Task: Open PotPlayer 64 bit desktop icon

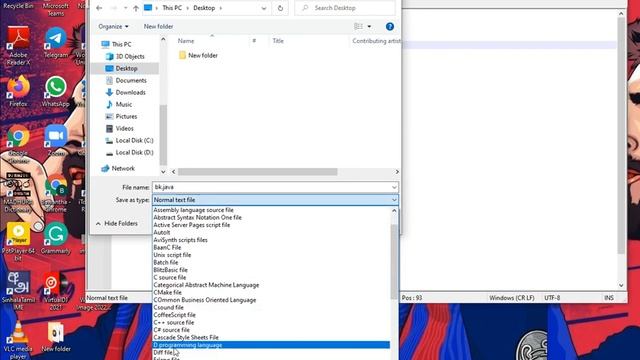Action: tap(18, 242)
